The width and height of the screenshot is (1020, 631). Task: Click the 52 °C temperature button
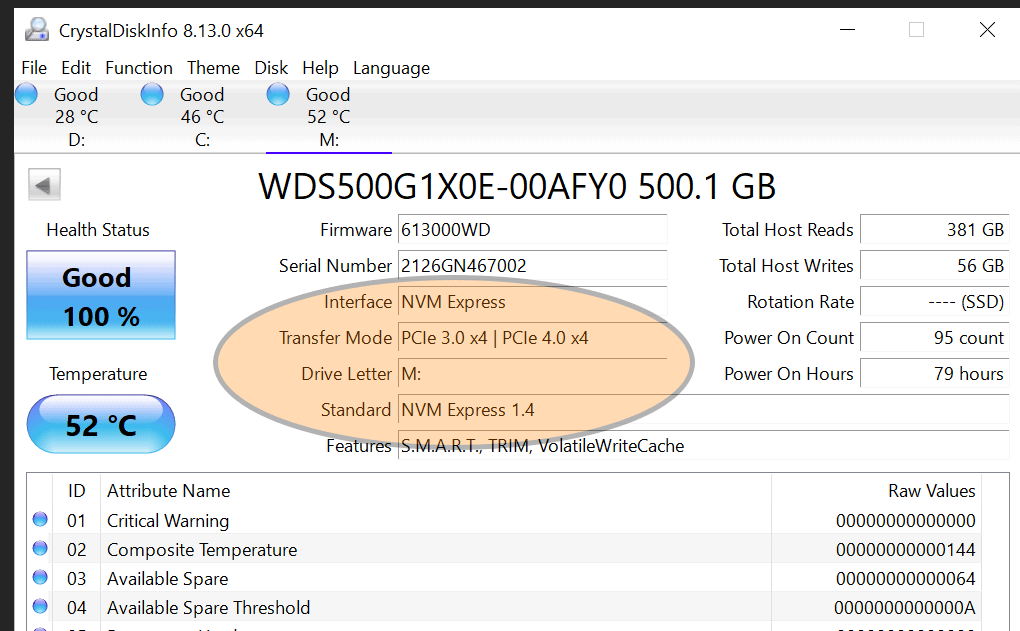point(101,424)
